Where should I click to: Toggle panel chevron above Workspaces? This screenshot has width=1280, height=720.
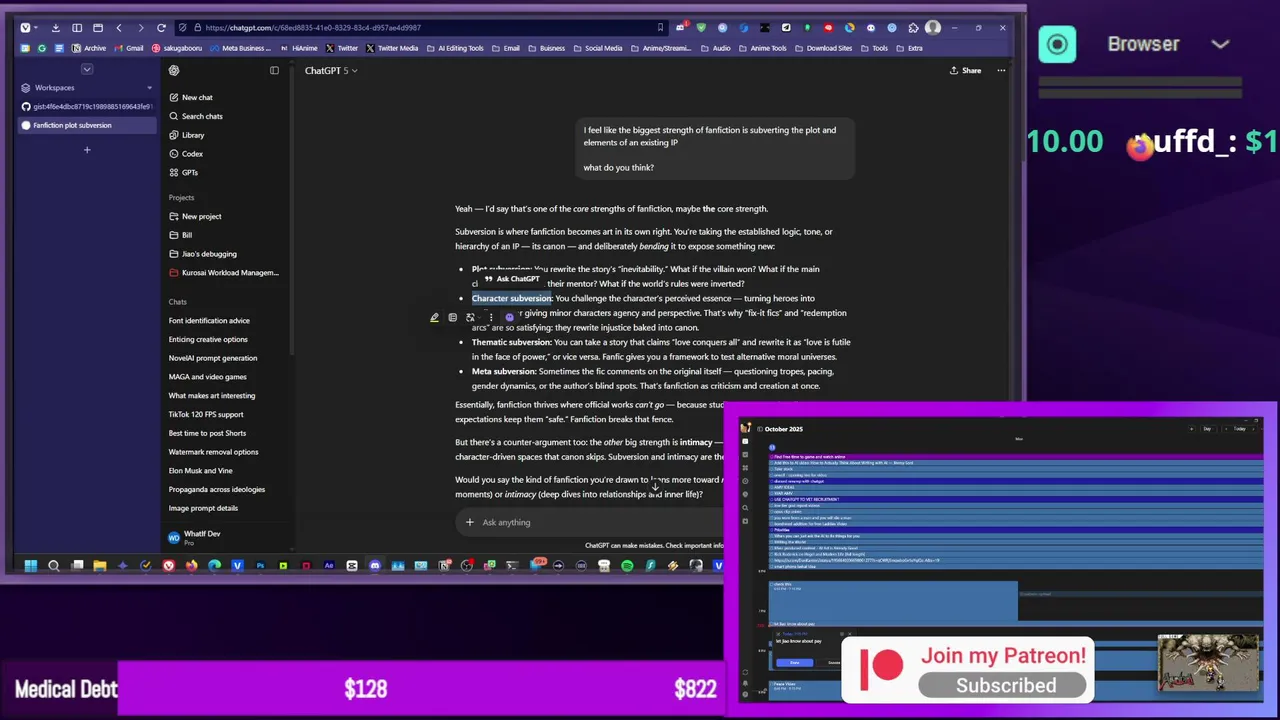(x=87, y=69)
